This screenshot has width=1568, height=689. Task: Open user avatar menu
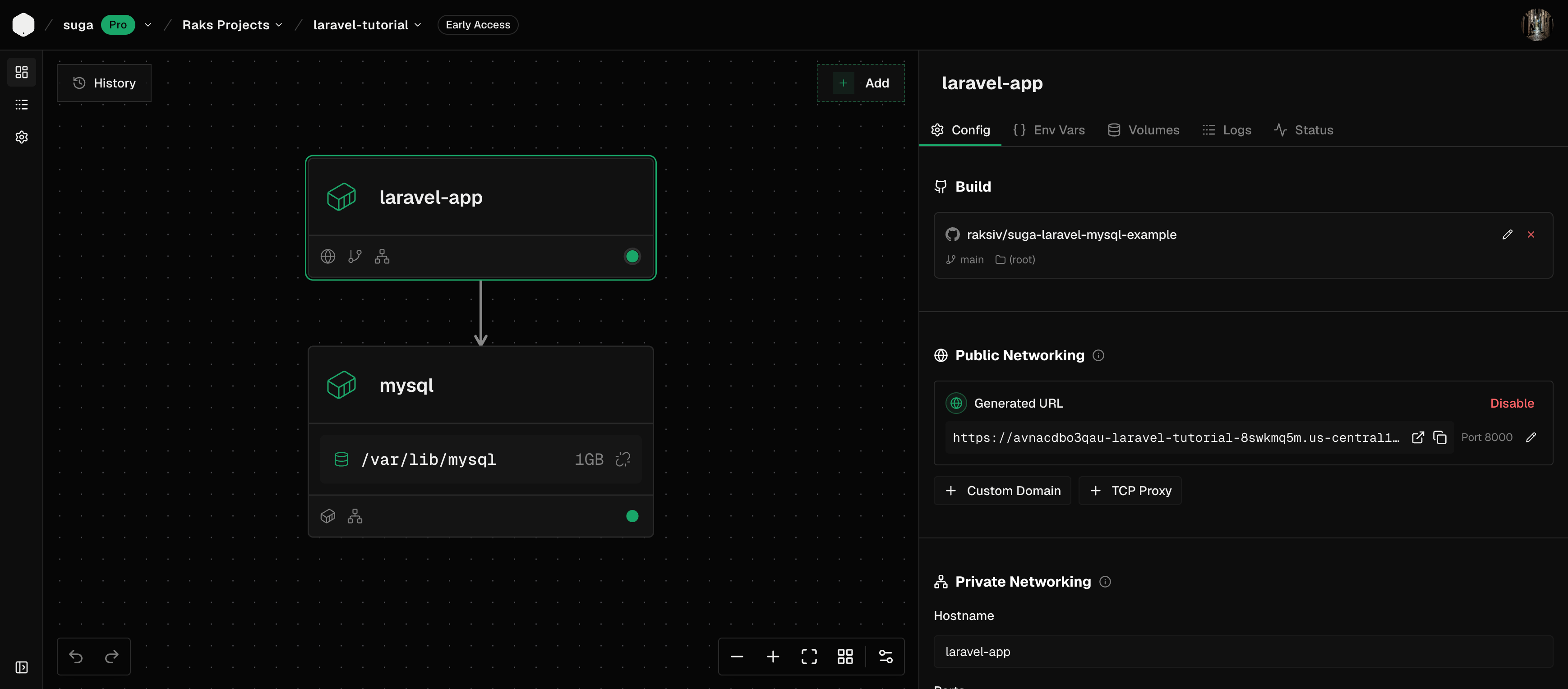[x=1537, y=25]
